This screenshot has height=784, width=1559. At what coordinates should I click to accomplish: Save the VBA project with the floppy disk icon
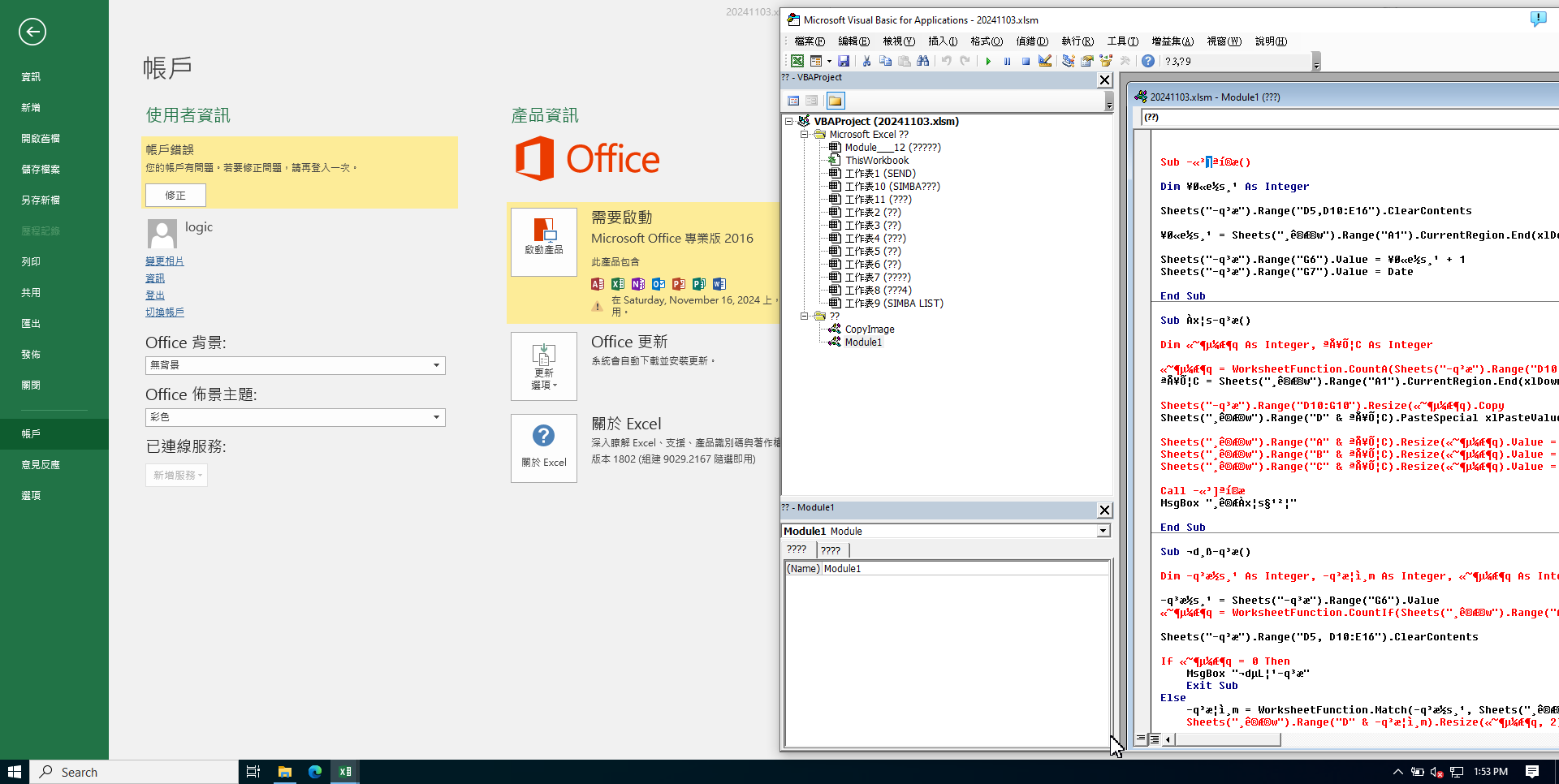[844, 61]
